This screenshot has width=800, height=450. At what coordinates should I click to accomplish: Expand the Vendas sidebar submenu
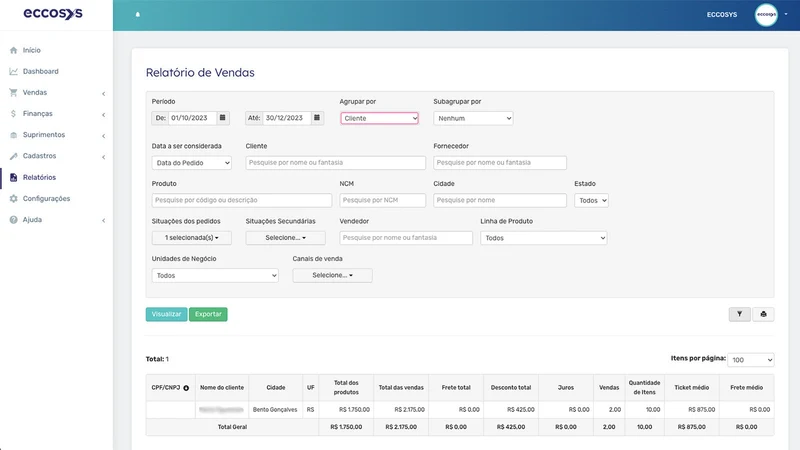pyautogui.click(x=104, y=93)
